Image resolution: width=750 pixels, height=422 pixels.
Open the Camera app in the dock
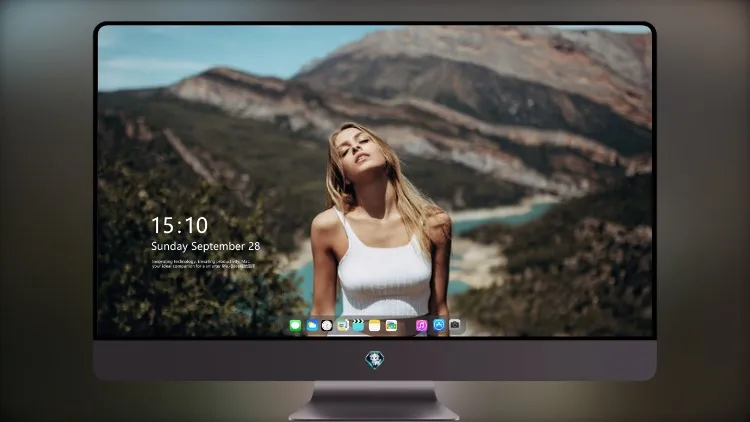[455, 325]
